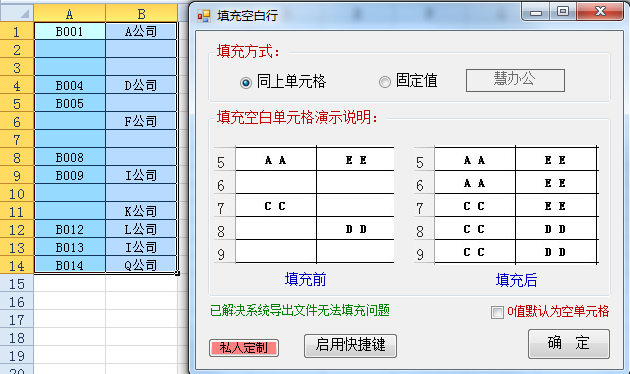Maximize the 填充空白行 dialog window
The image size is (630, 374).
click(563, 11)
